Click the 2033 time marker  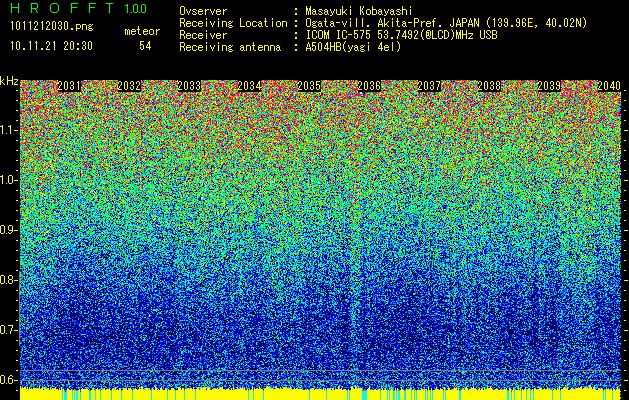(189, 86)
